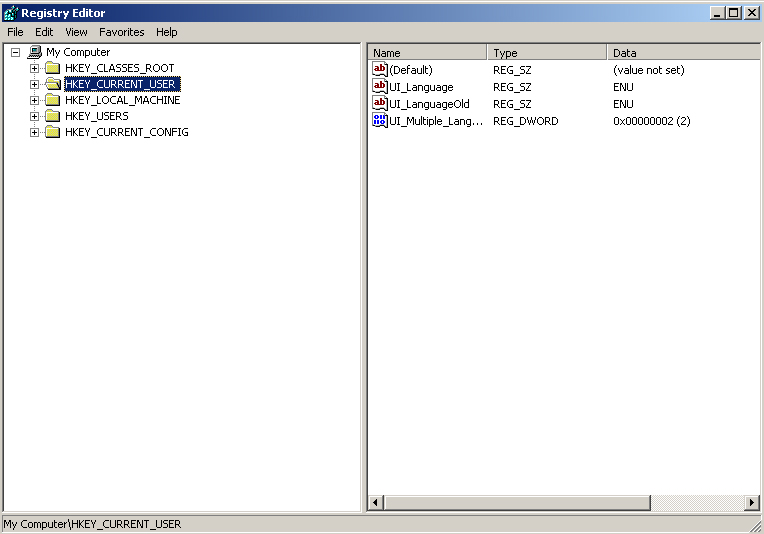Open the File menu
The width and height of the screenshot is (764, 534).
coord(15,32)
